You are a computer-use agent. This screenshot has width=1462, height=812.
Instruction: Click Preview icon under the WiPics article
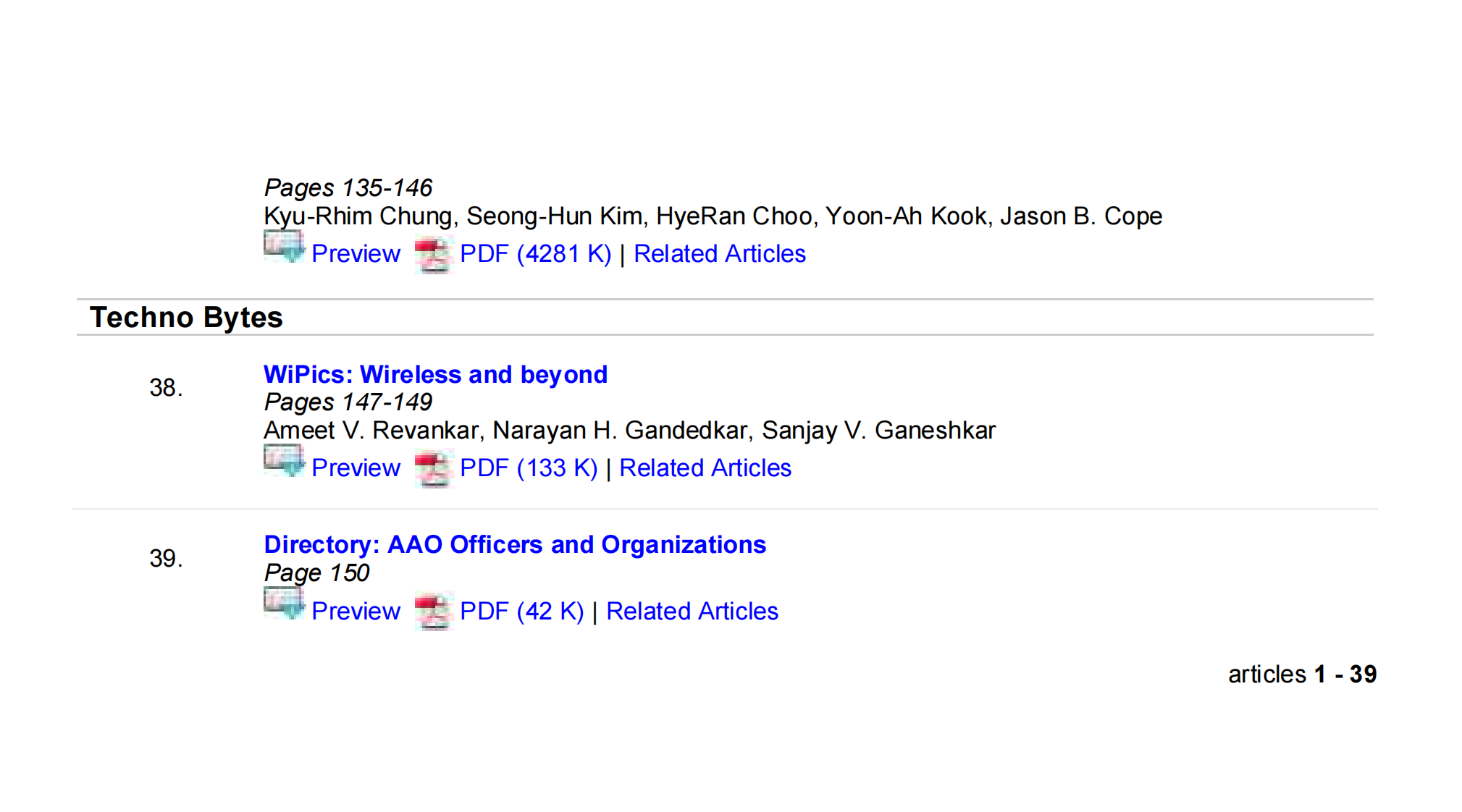[283, 461]
